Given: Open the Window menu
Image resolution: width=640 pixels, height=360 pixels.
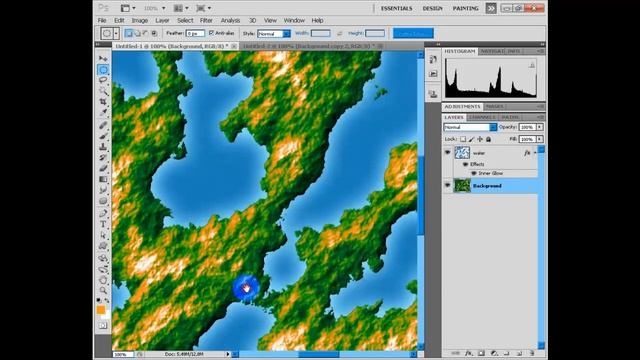Looking at the screenshot, I should 294,20.
